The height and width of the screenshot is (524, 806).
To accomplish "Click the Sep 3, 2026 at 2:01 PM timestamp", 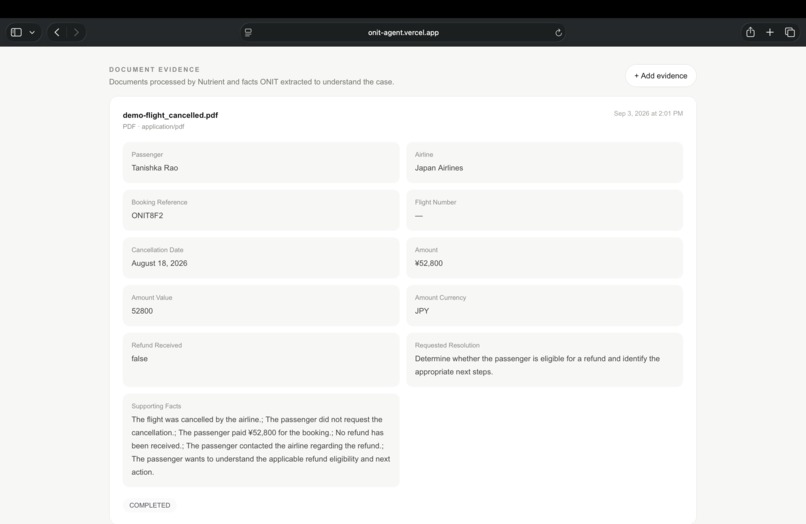I will [x=648, y=113].
